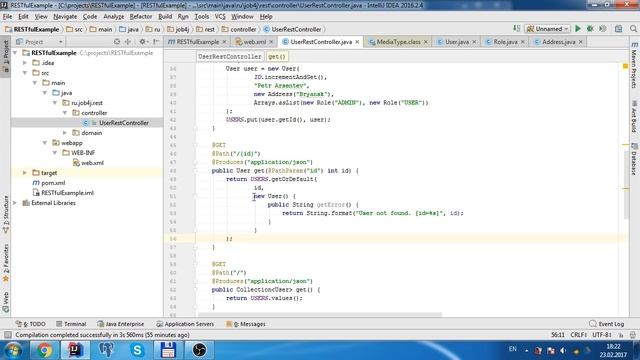Open Maven Projects side panel
Image resolution: width=640 pixels, height=360 pixels.
634,65
